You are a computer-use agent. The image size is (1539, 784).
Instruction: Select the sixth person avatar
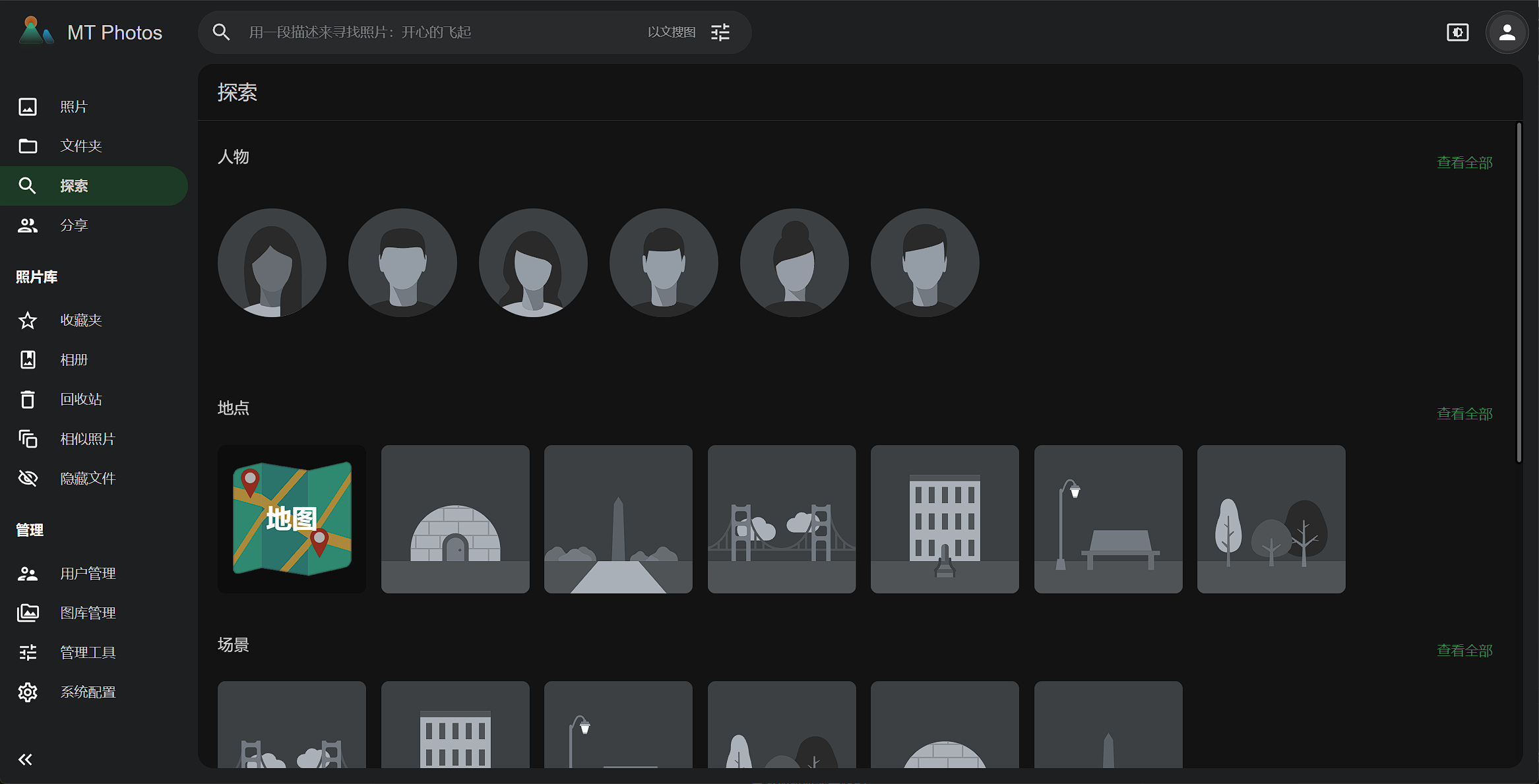(925, 263)
